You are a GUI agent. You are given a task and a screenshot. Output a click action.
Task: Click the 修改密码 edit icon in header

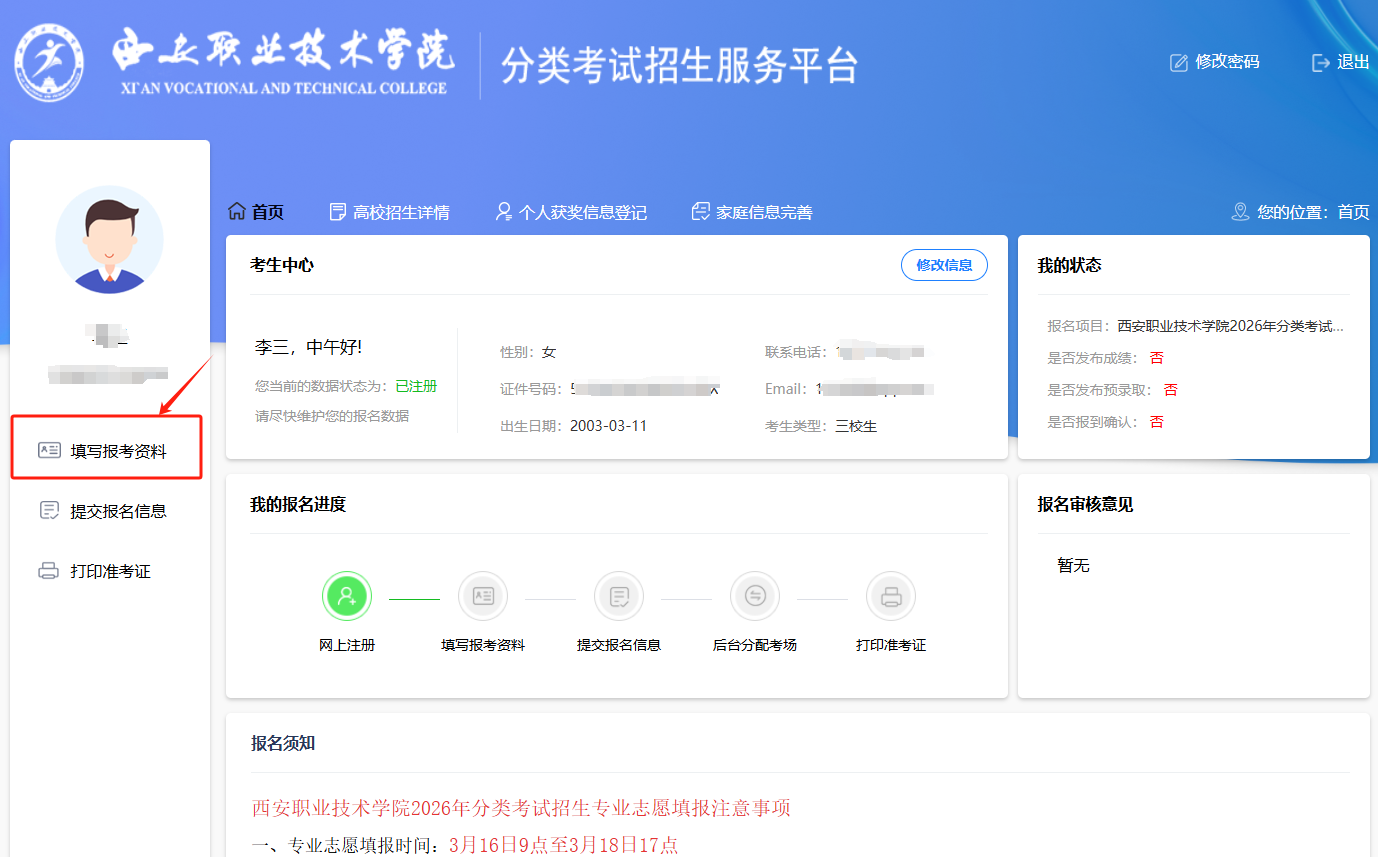pyautogui.click(x=1179, y=62)
